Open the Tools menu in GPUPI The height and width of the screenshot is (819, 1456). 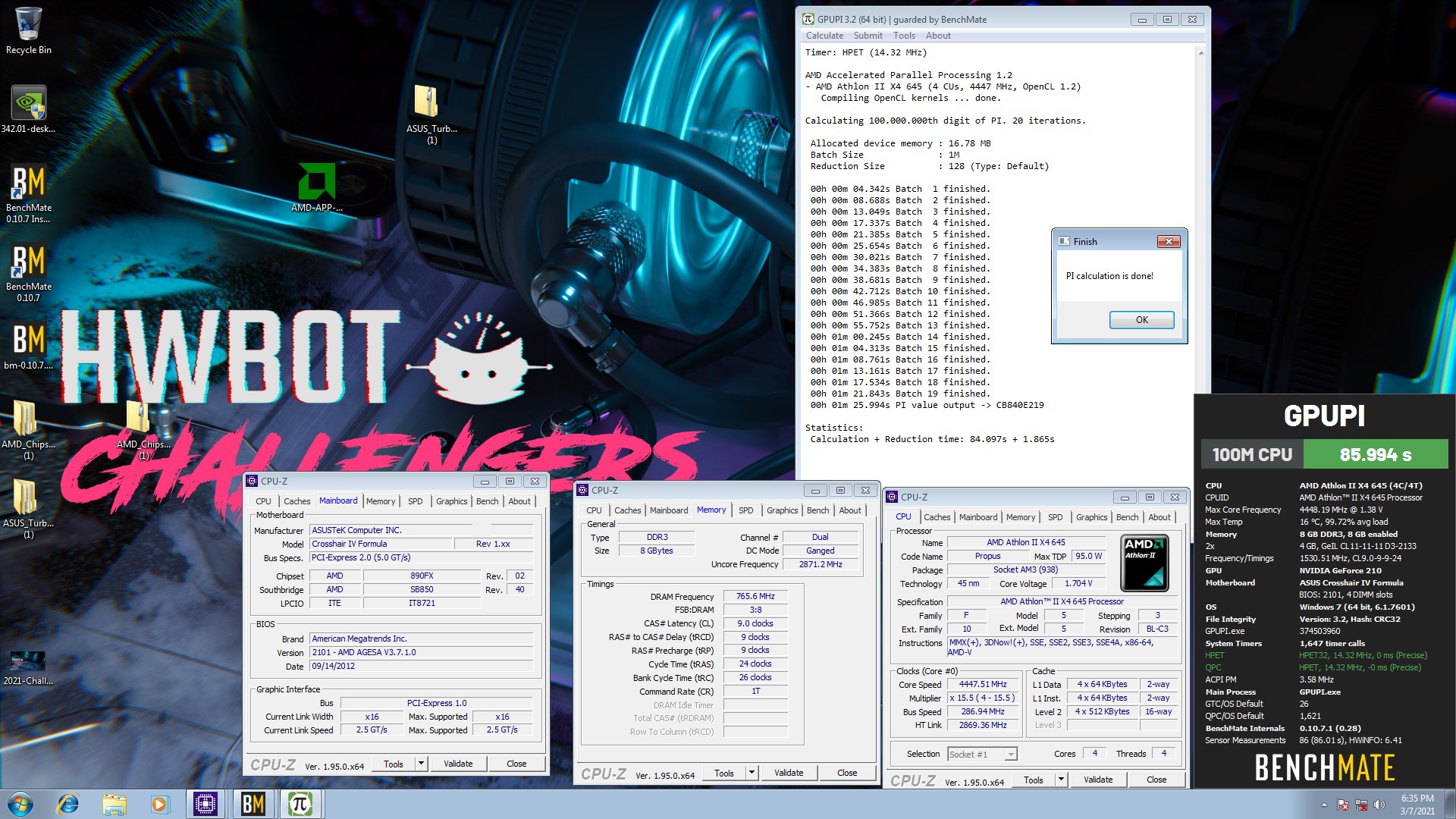tap(904, 36)
